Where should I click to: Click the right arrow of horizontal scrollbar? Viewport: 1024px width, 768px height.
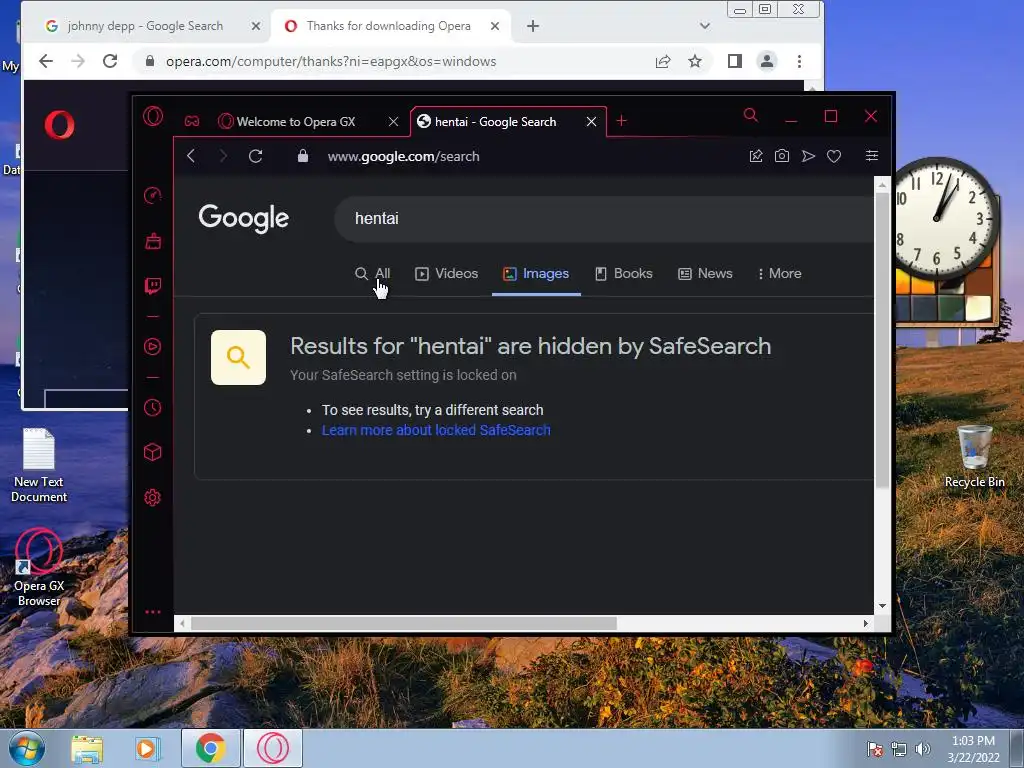coord(866,624)
